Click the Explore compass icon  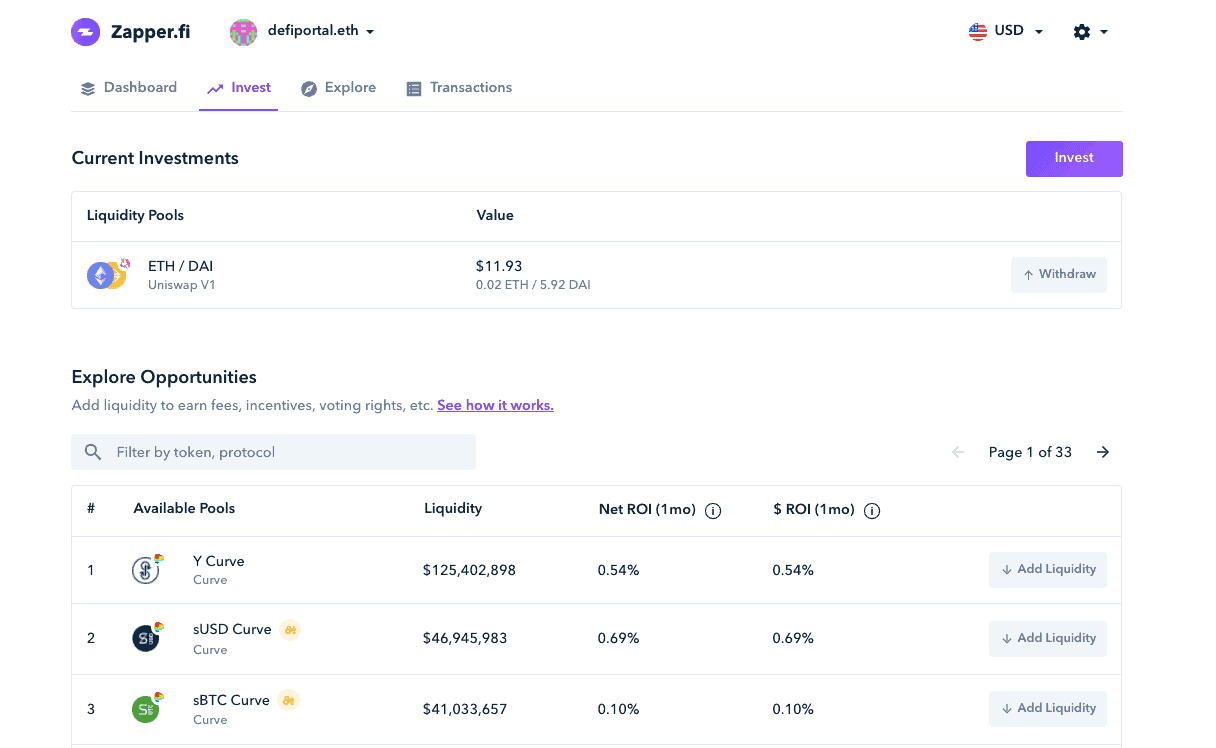(309, 89)
